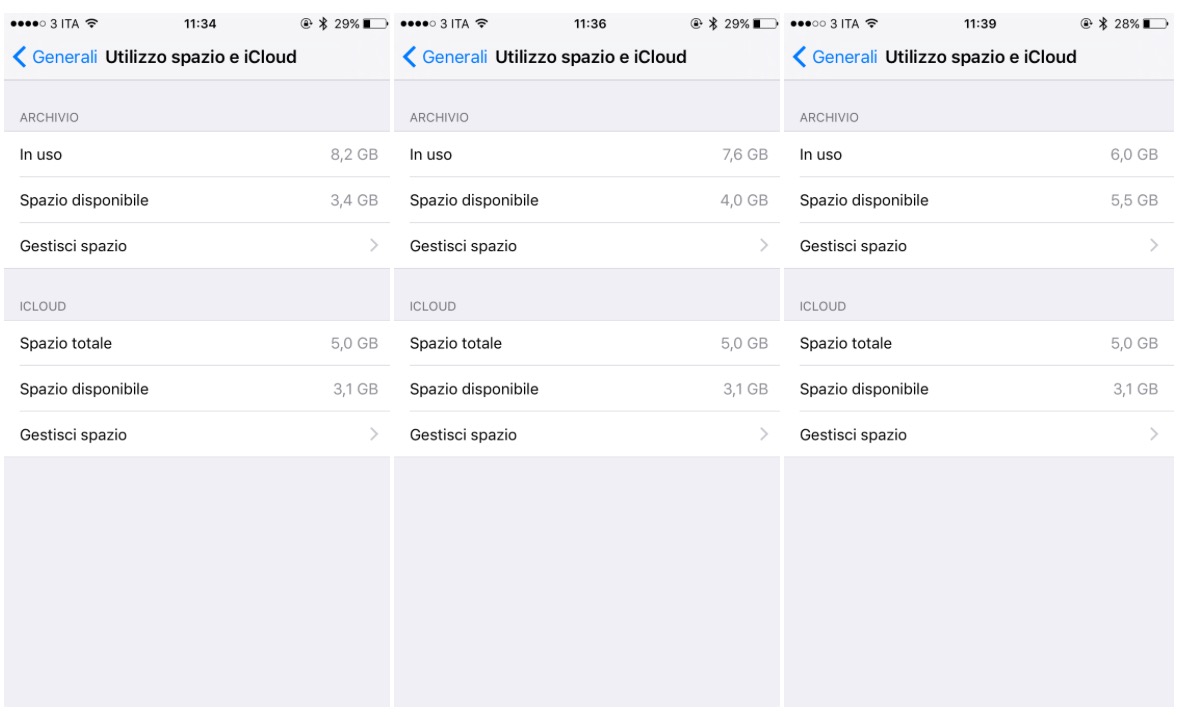Tap iCloud Spazio disponibile label in the 11:39 screen
This screenshot has width=1178, height=715.
pyautogui.click(x=864, y=389)
